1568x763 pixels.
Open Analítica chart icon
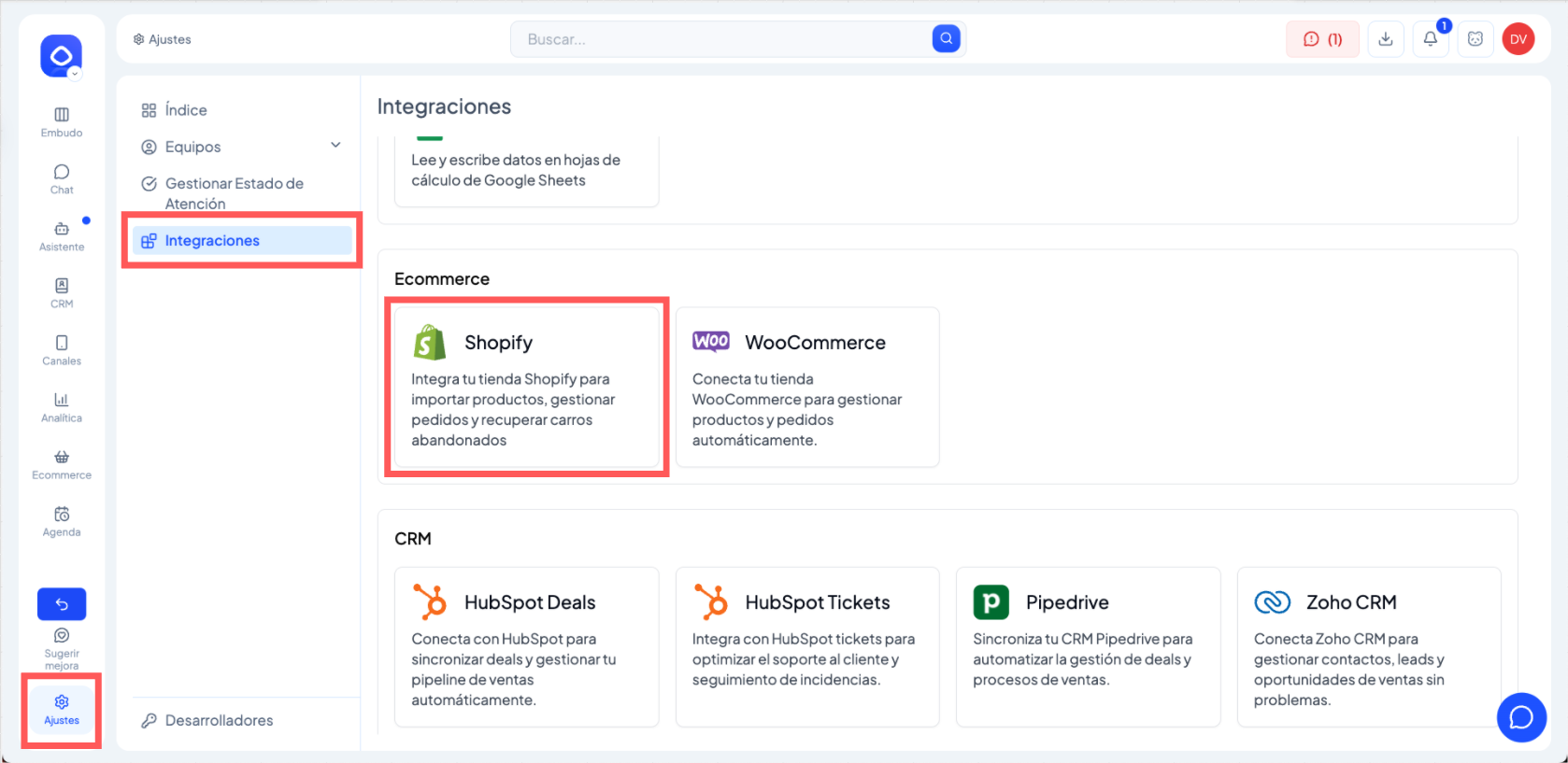click(62, 400)
